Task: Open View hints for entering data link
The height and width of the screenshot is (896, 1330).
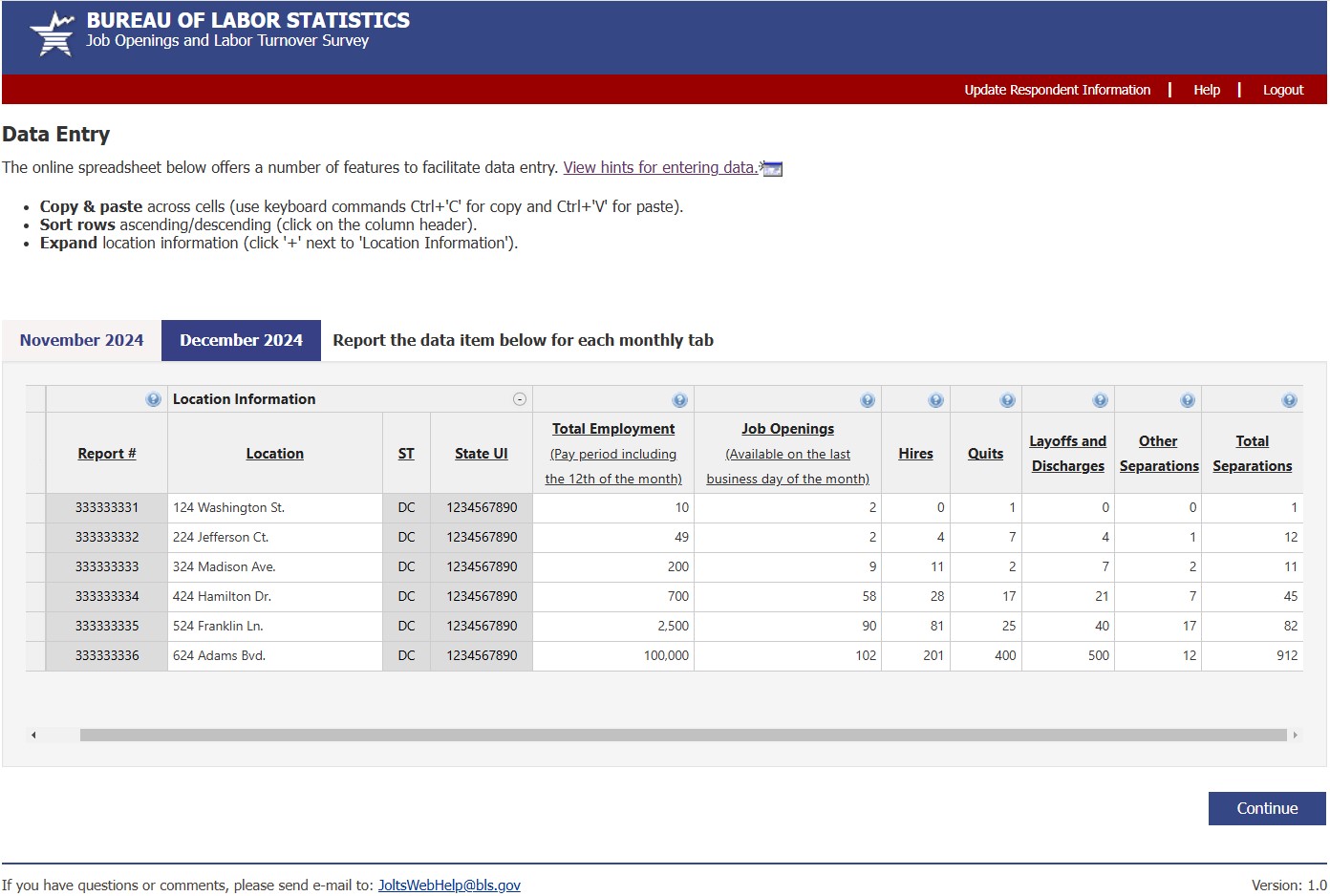Action: [x=660, y=167]
